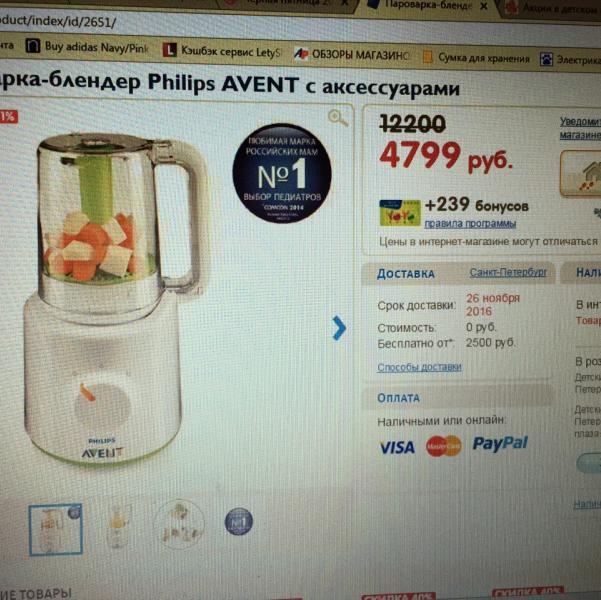This screenshot has width=601, height=600.
Task: Open the Электрика bookmark with paw icon
Action: [x=570, y=60]
